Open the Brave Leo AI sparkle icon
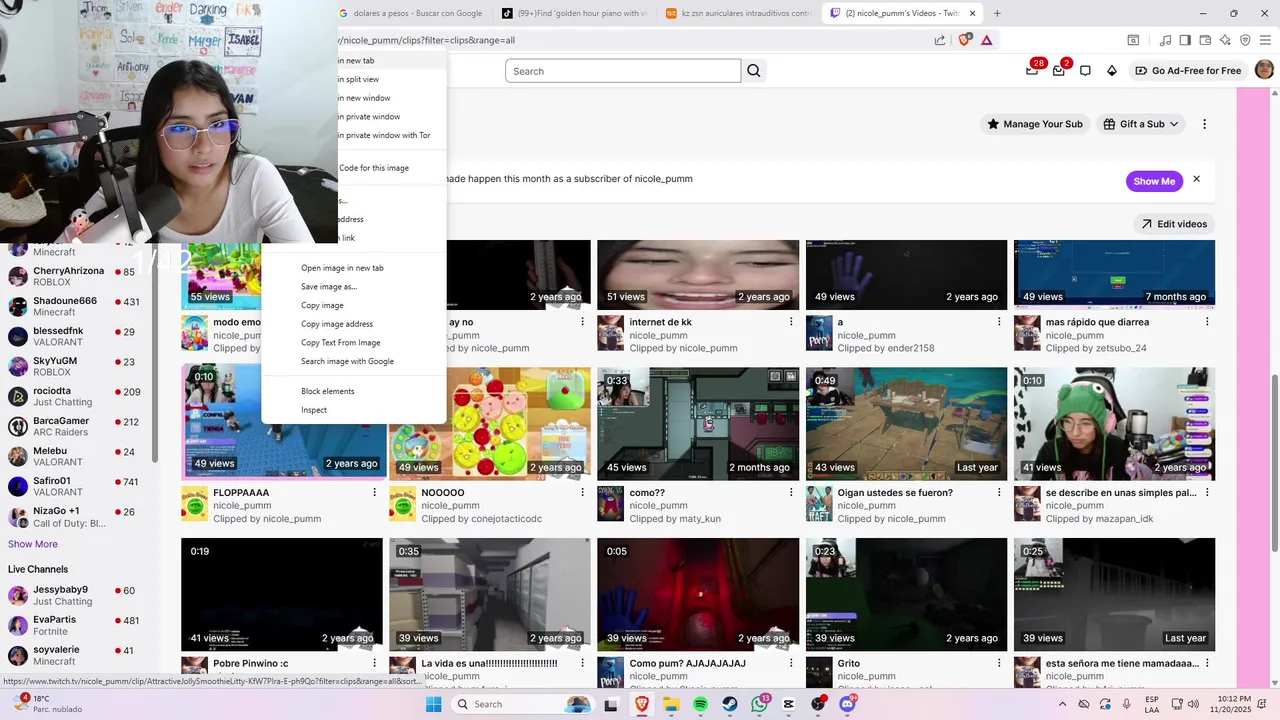This screenshot has width=1280, height=720. [1225, 40]
